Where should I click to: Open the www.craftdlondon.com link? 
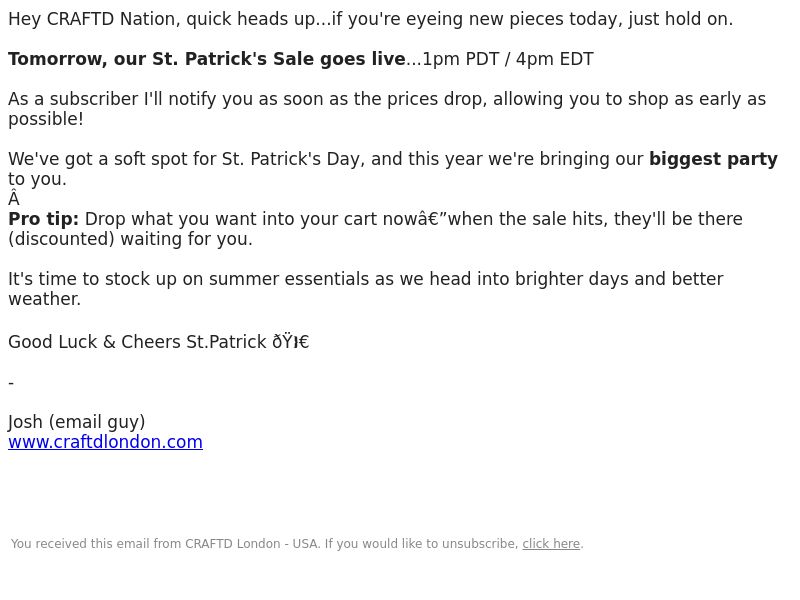(x=106, y=442)
